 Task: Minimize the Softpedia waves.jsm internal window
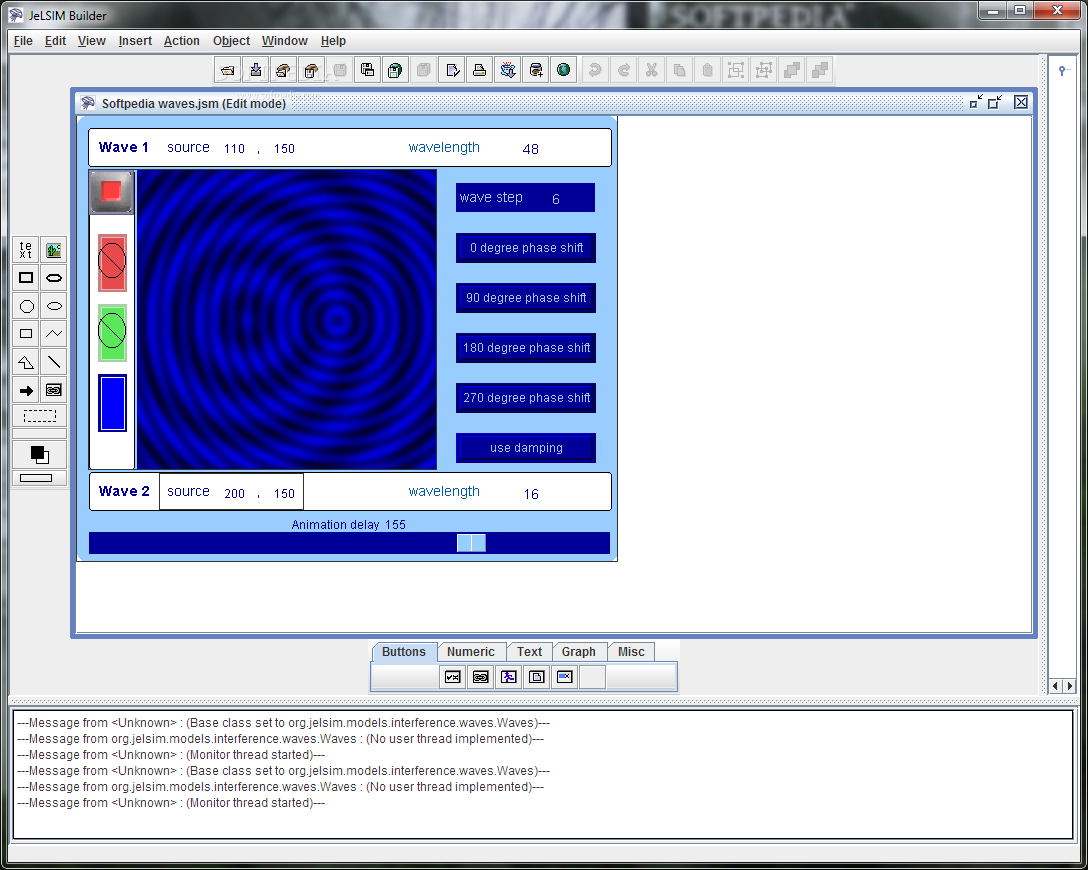click(976, 103)
